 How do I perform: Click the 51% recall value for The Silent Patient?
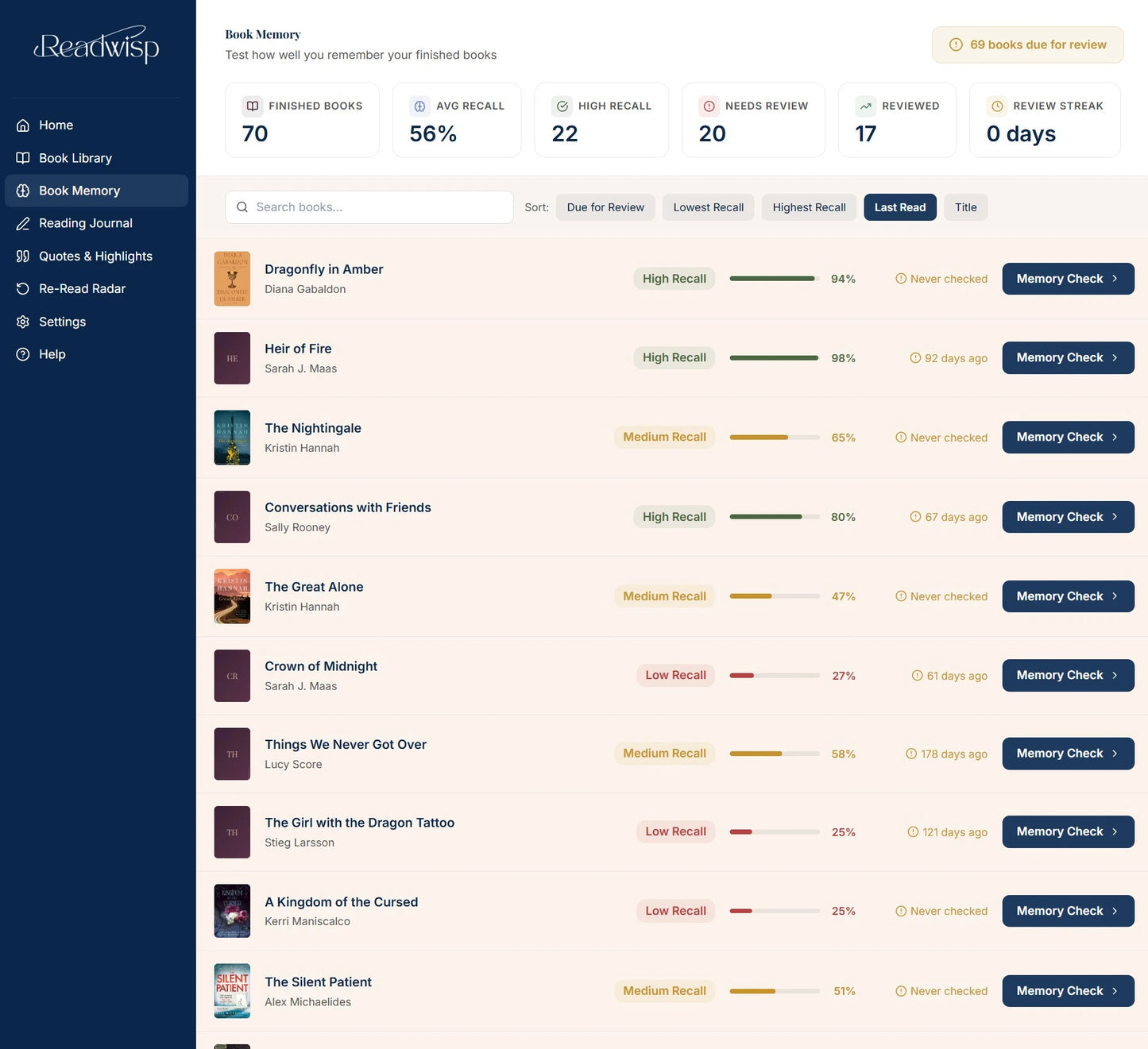[845, 991]
